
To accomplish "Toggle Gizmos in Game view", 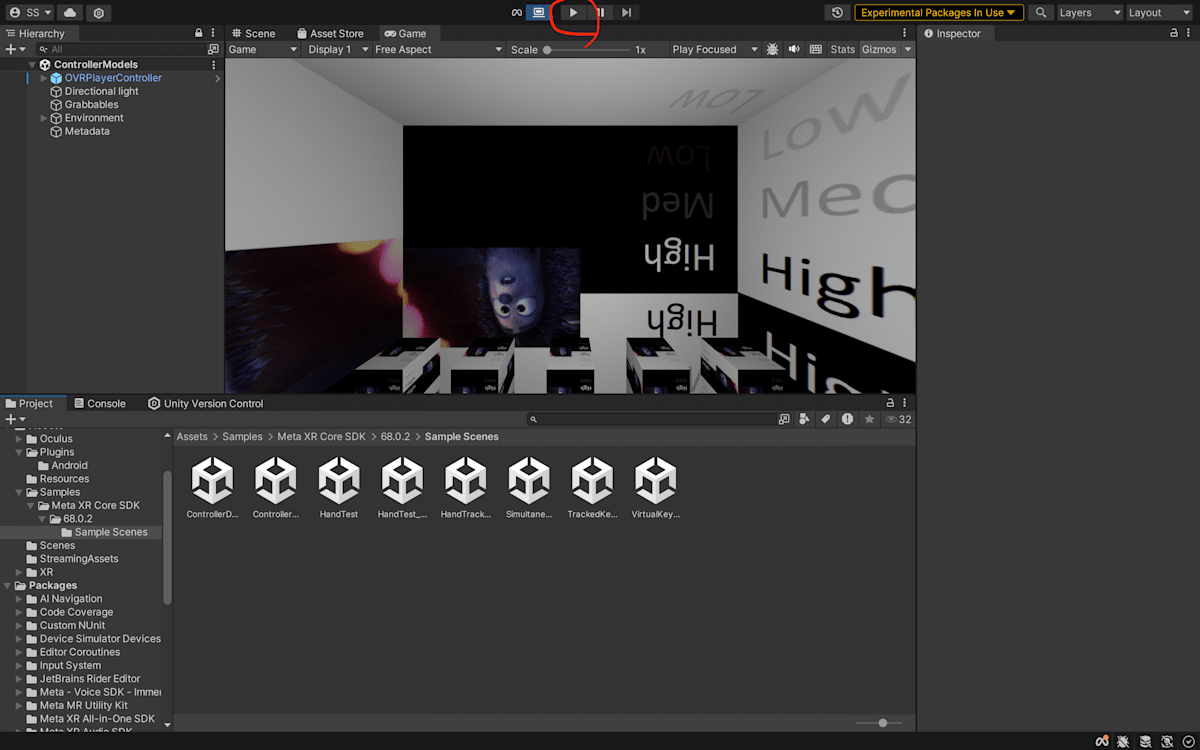I will [x=879, y=49].
